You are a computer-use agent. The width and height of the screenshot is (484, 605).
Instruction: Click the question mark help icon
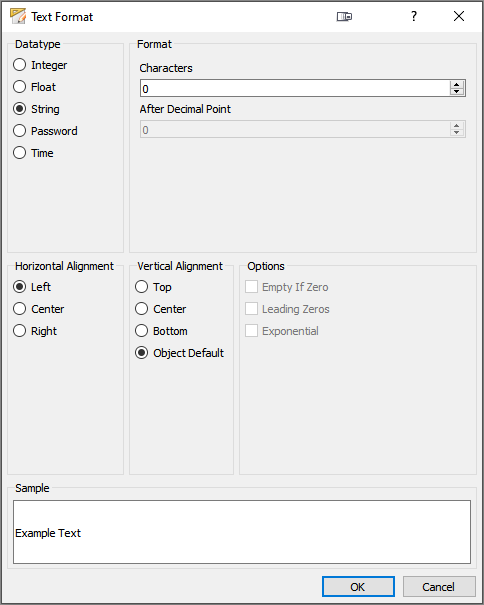(414, 16)
